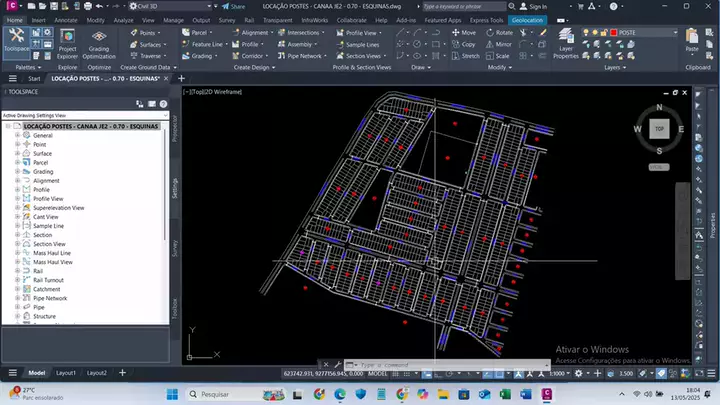Toggle grid display in status bar

[395, 374]
